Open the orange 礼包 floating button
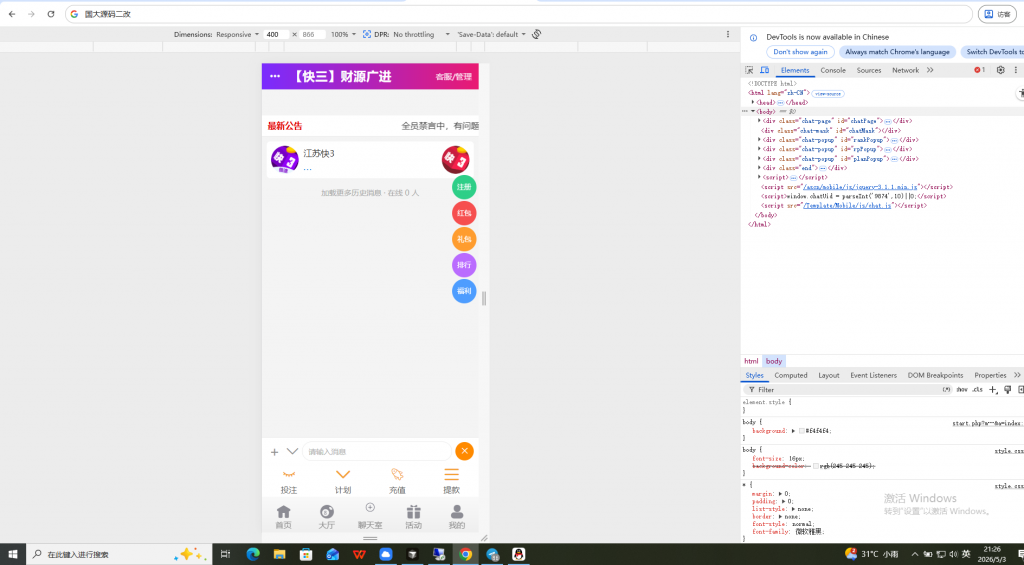Screen dimensions: 1024x565 tap(464, 239)
